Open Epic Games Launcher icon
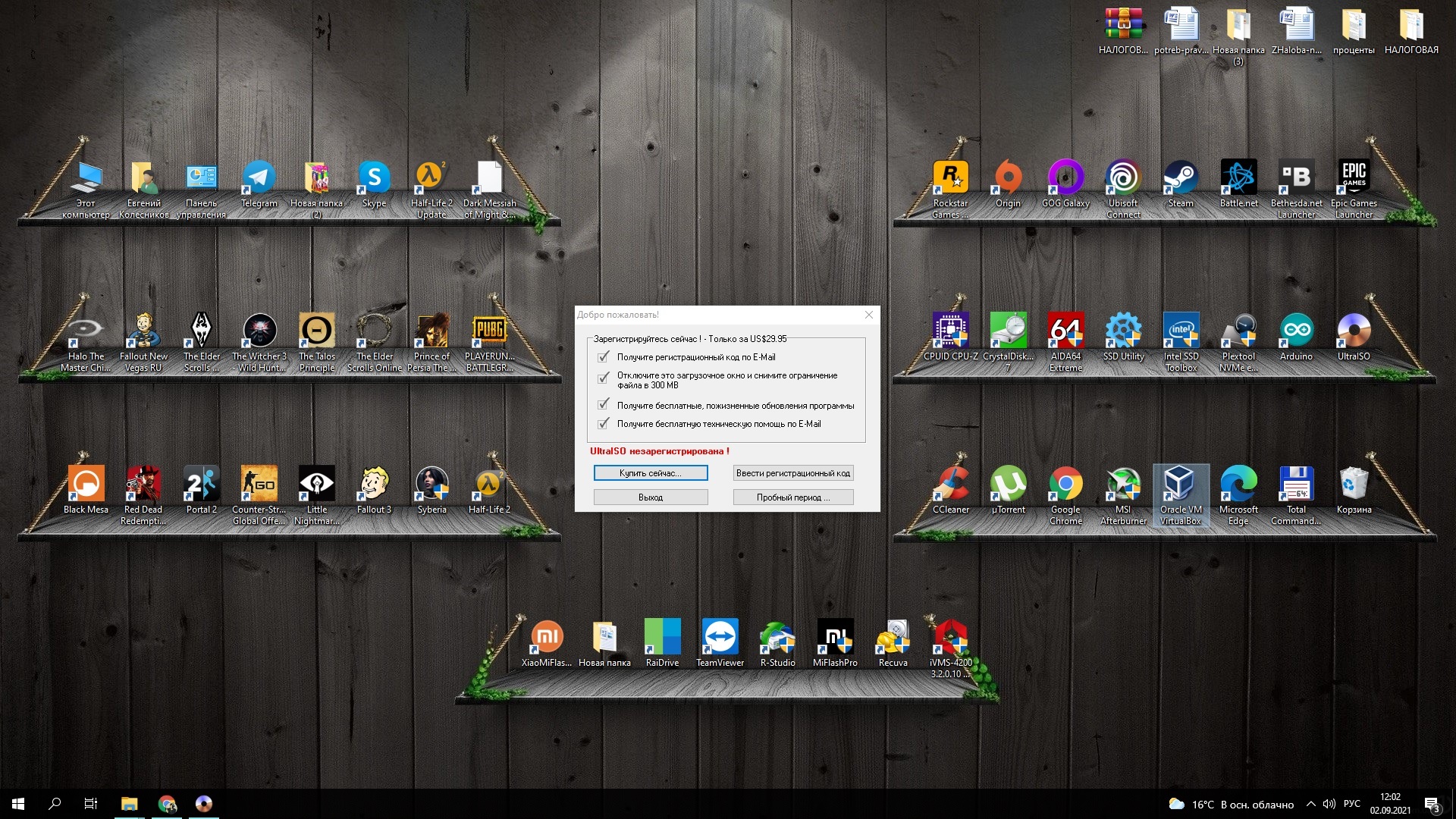Viewport: 1456px width, 819px height. click(1354, 190)
